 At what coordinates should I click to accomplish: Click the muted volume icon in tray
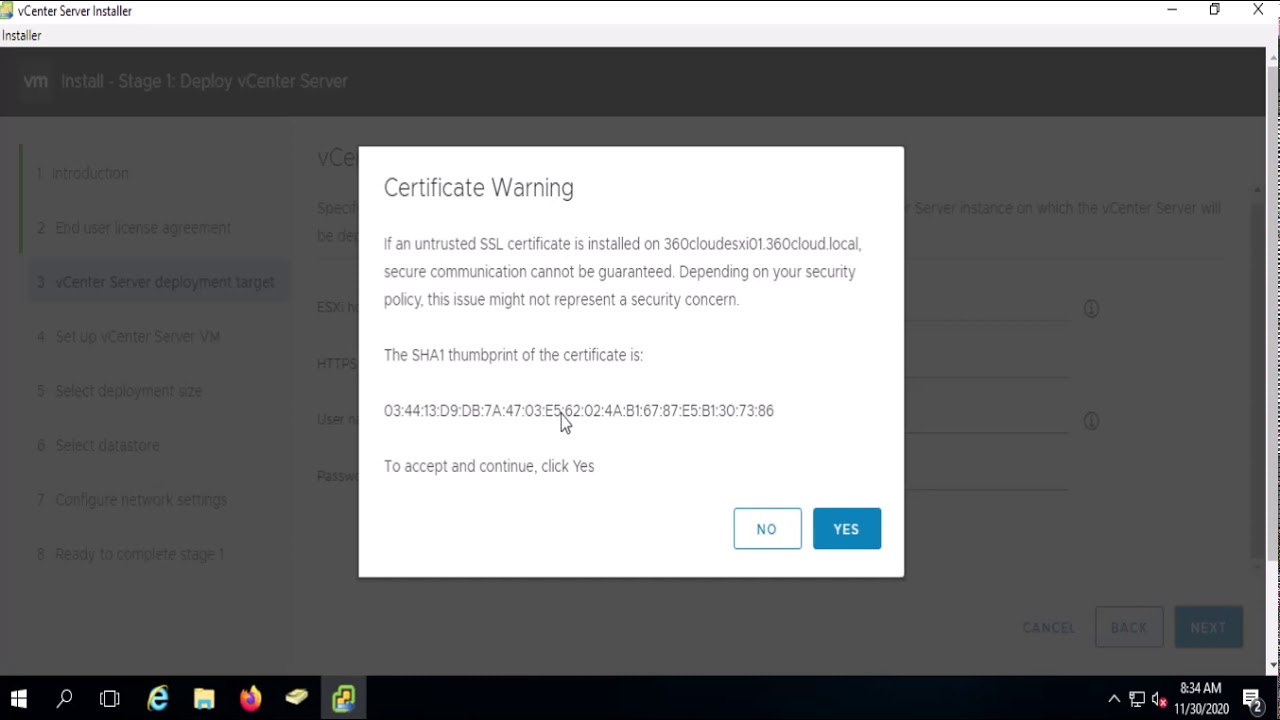click(x=1160, y=699)
